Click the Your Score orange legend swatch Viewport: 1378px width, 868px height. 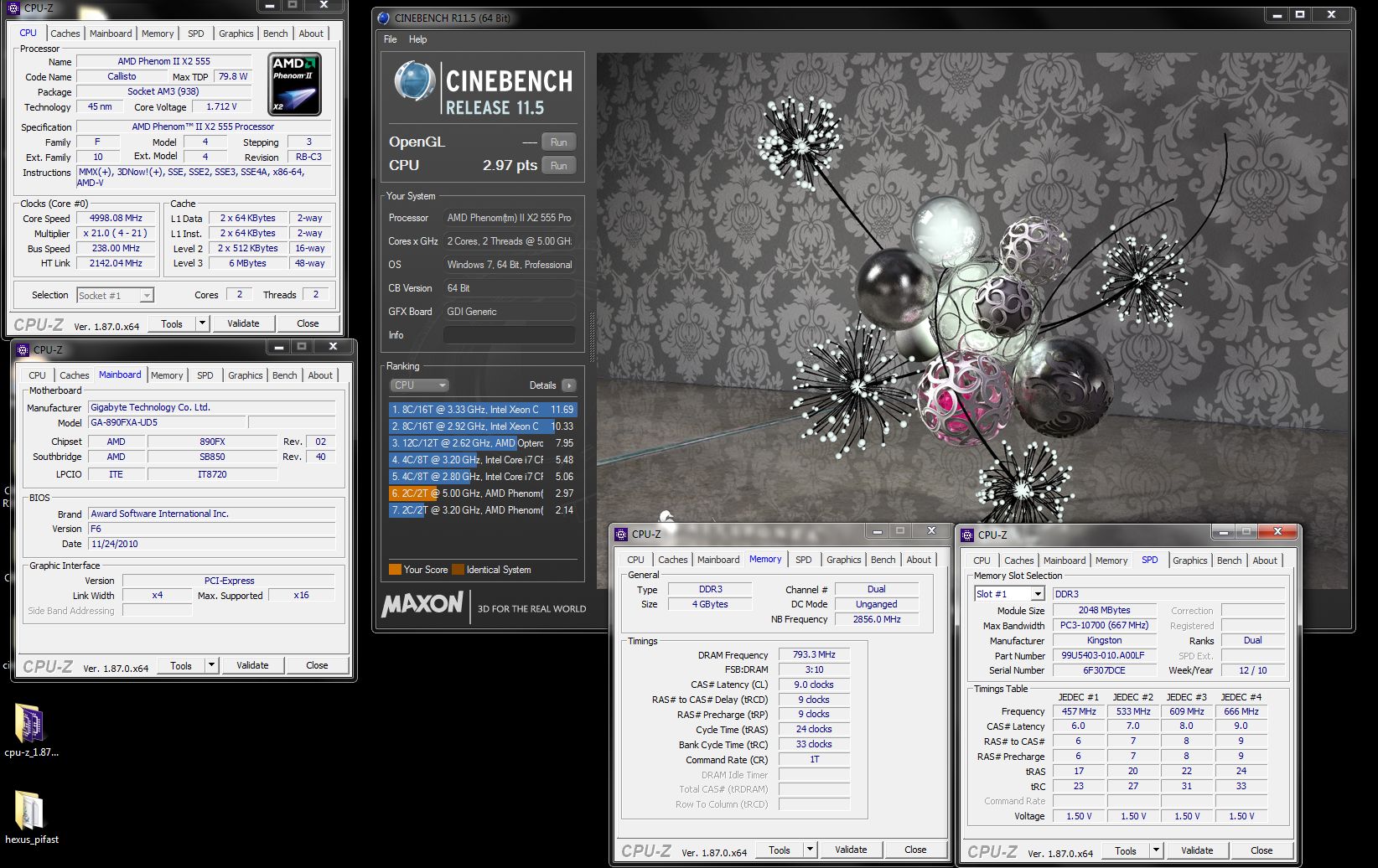click(395, 570)
